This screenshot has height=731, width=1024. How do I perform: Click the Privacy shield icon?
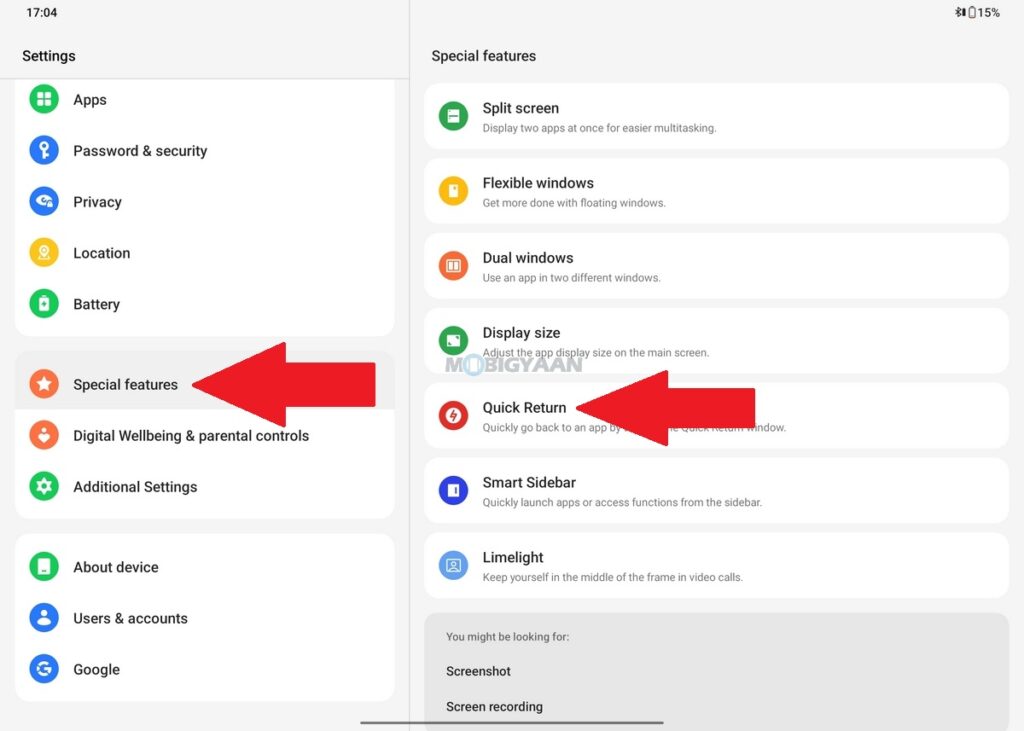44,201
